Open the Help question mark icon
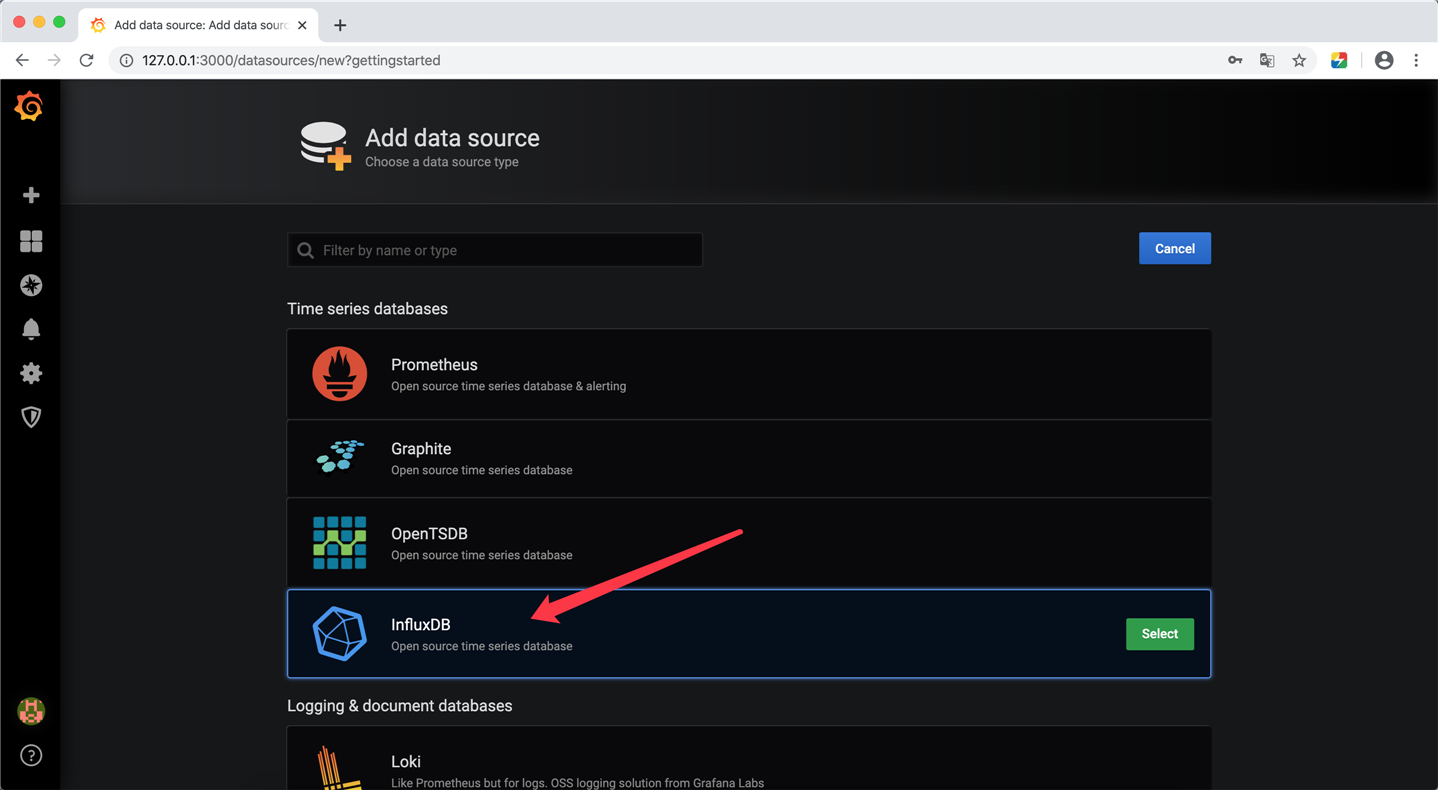 [x=31, y=755]
